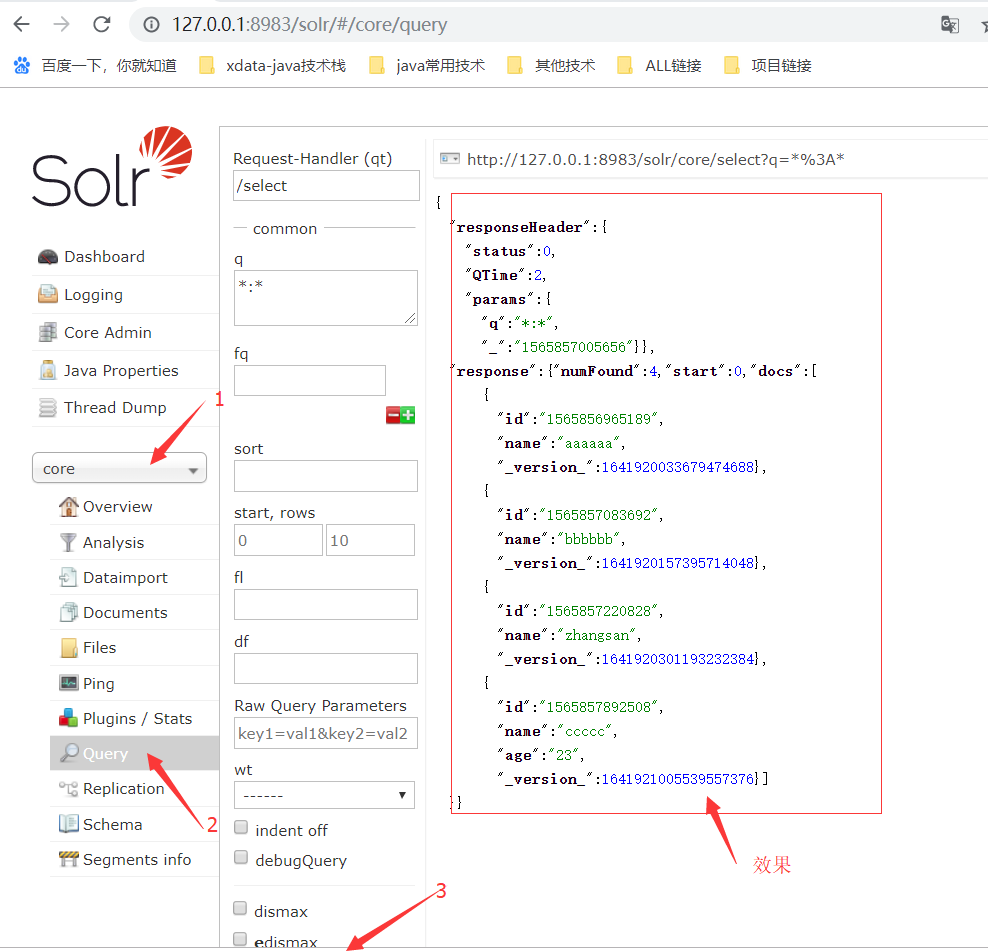Viewport: 988px width, 952px height.
Task: Open the core Overview page
Action: [118, 507]
